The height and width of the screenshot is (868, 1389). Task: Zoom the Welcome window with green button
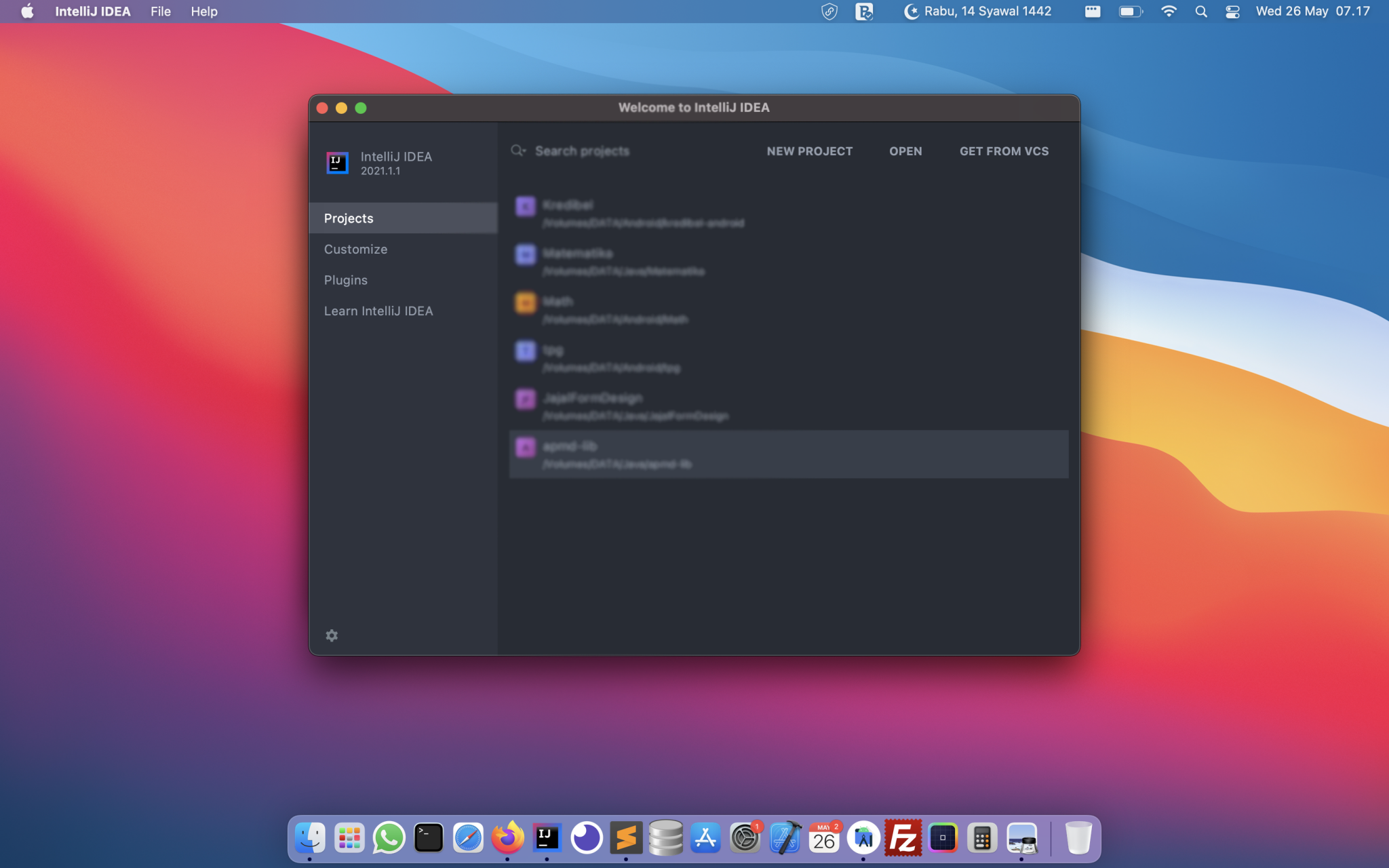coord(361,108)
